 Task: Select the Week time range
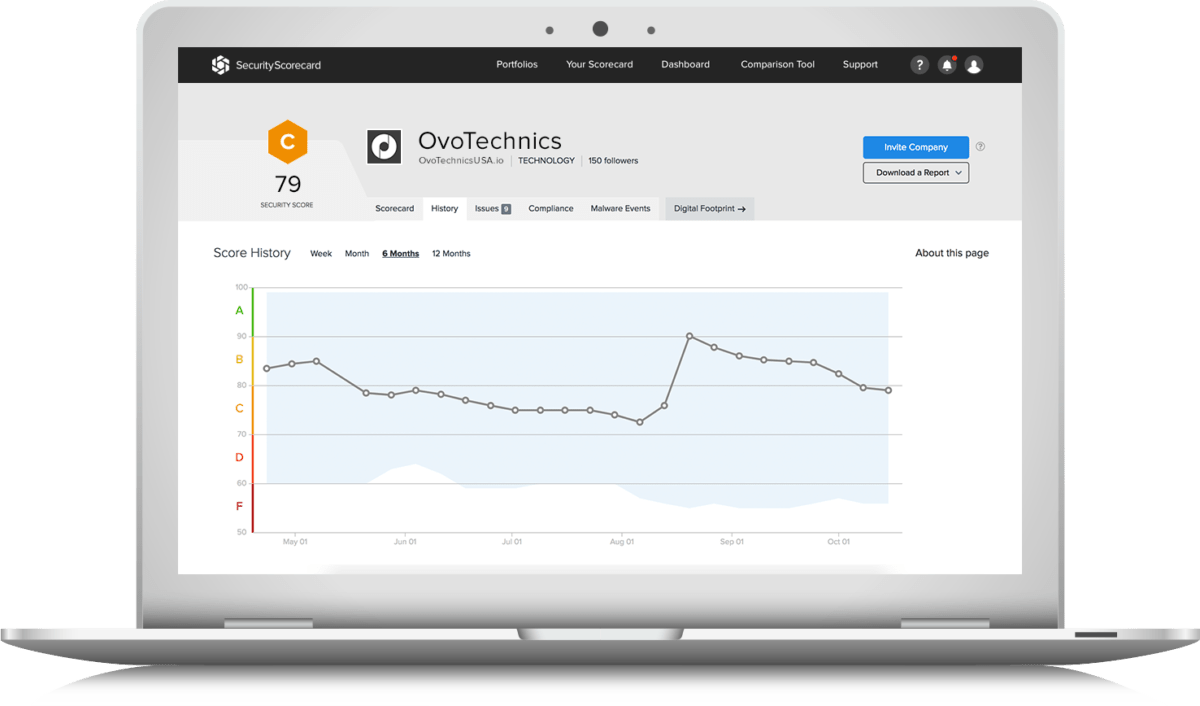(x=321, y=254)
